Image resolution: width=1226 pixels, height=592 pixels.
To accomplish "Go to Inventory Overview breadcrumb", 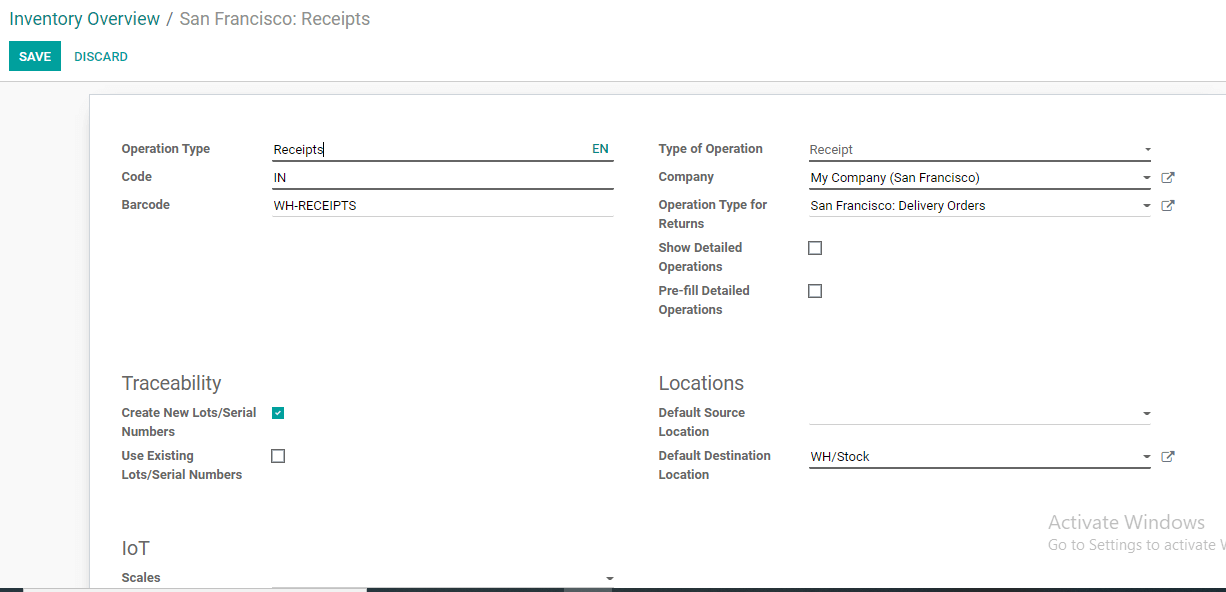I will click(85, 19).
